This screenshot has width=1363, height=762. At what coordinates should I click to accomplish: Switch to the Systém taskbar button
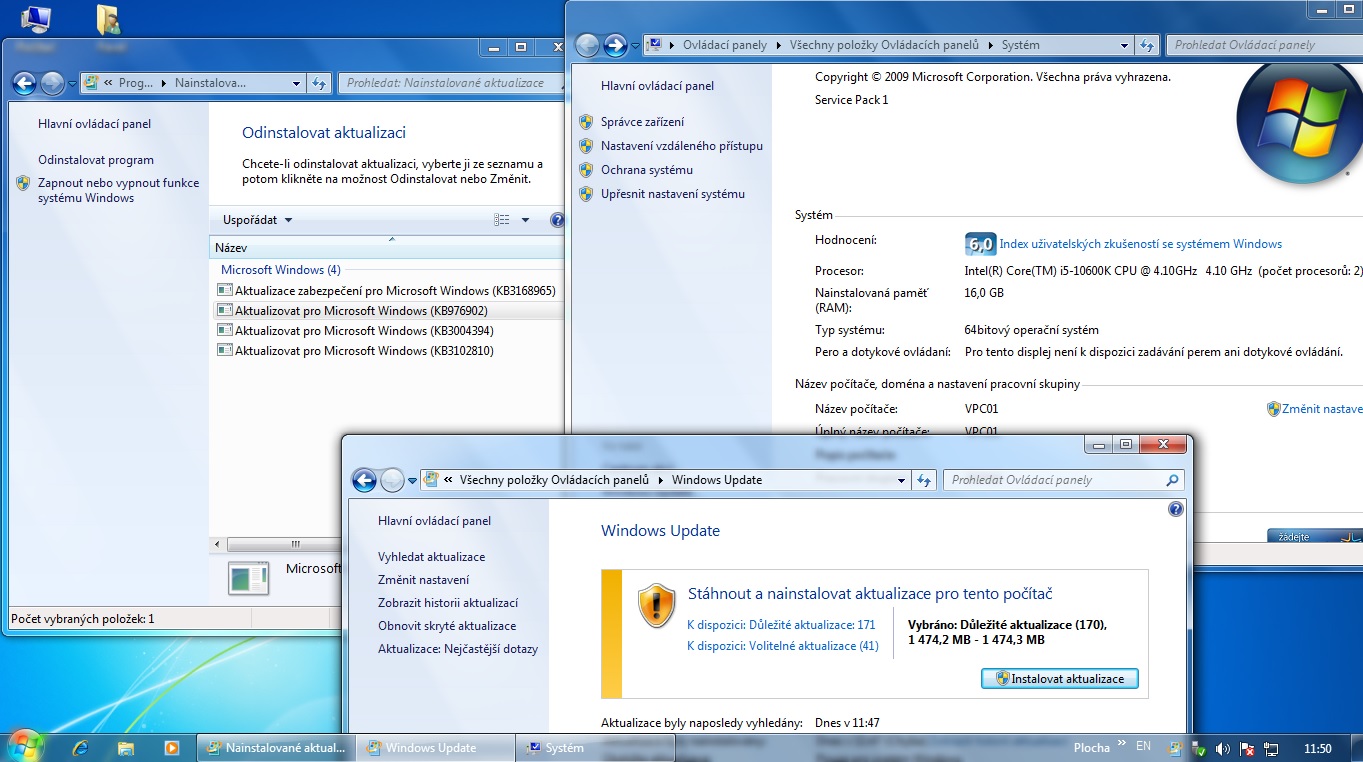(595, 747)
